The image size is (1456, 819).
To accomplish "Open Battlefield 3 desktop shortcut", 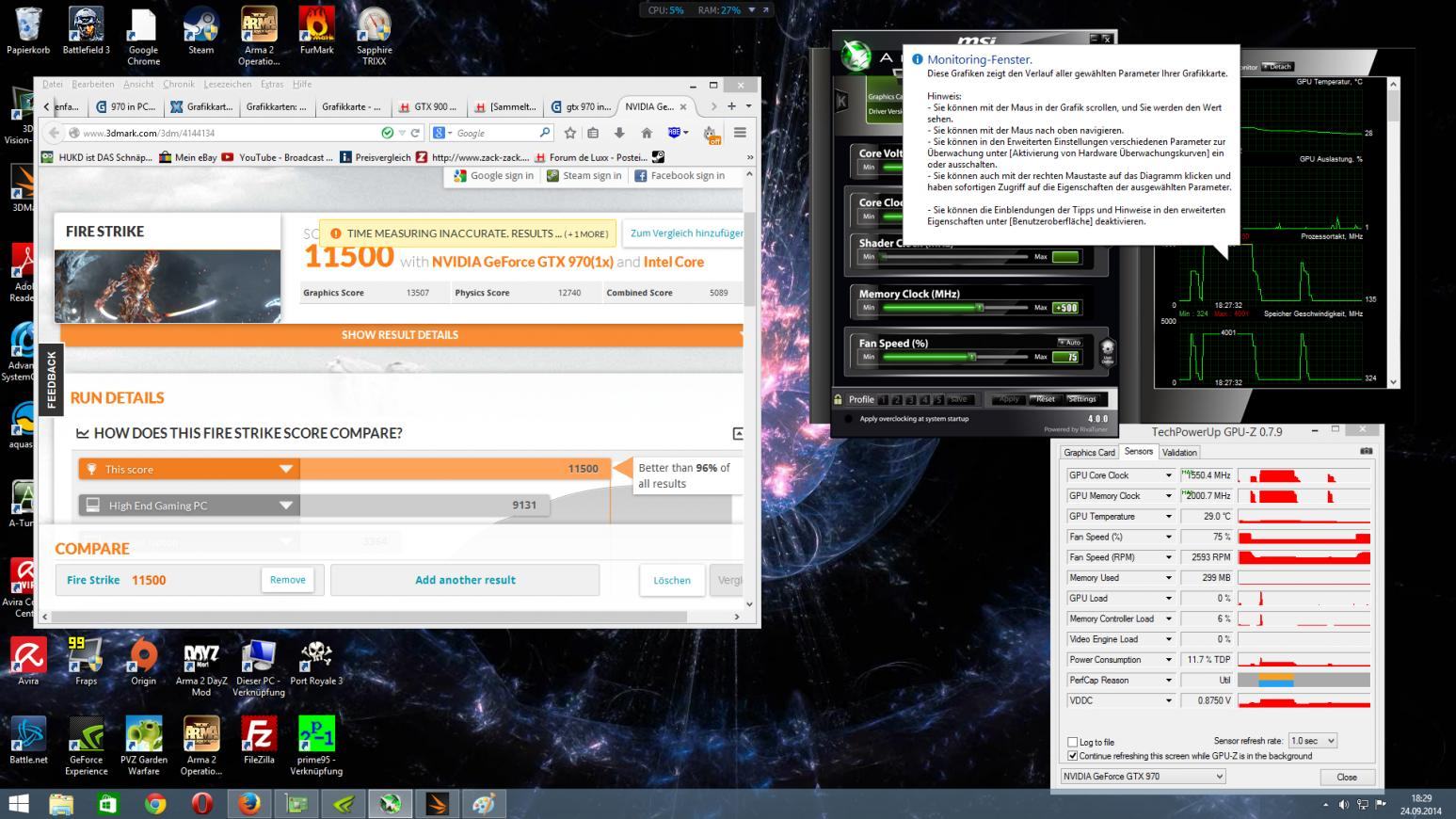I will click(86, 30).
